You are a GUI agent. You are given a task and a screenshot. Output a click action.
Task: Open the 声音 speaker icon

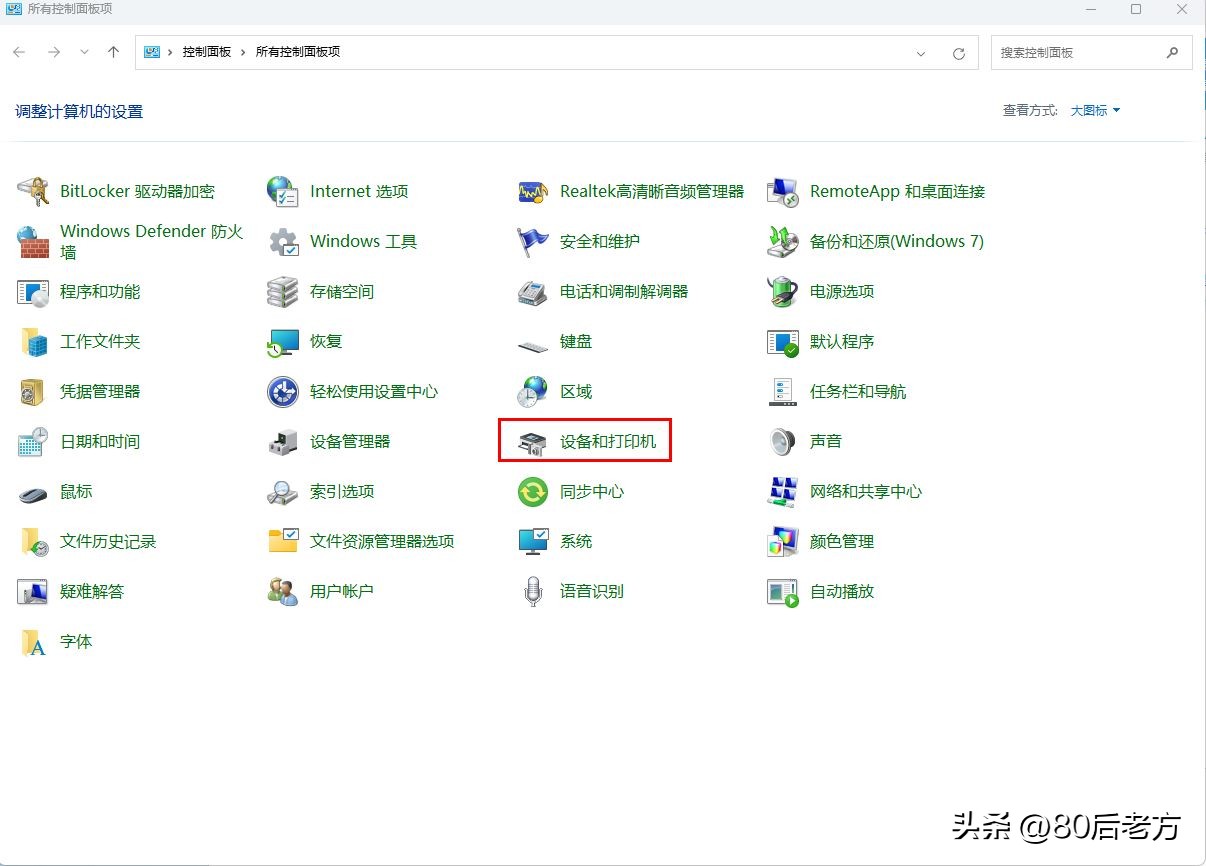[x=782, y=441]
